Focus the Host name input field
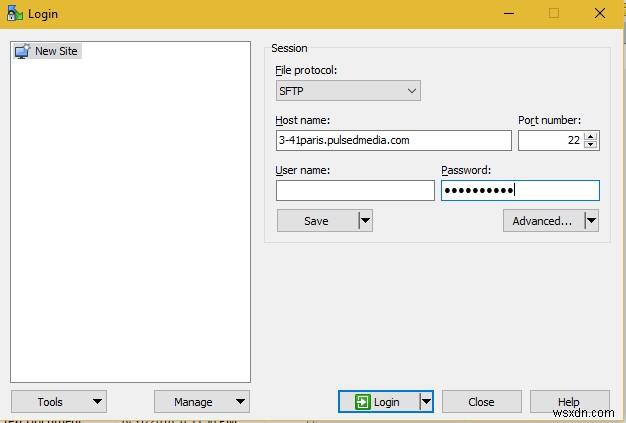This screenshot has height=423, width=626. coord(393,140)
